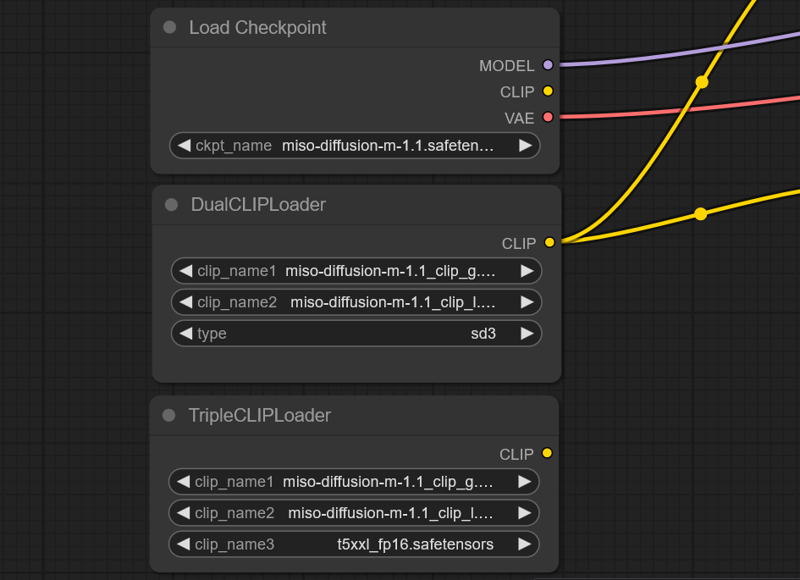Image resolution: width=800 pixels, height=580 pixels.
Task: Open TripleCLIPLoader clip_name2 dropdown
Action: (x=354, y=513)
